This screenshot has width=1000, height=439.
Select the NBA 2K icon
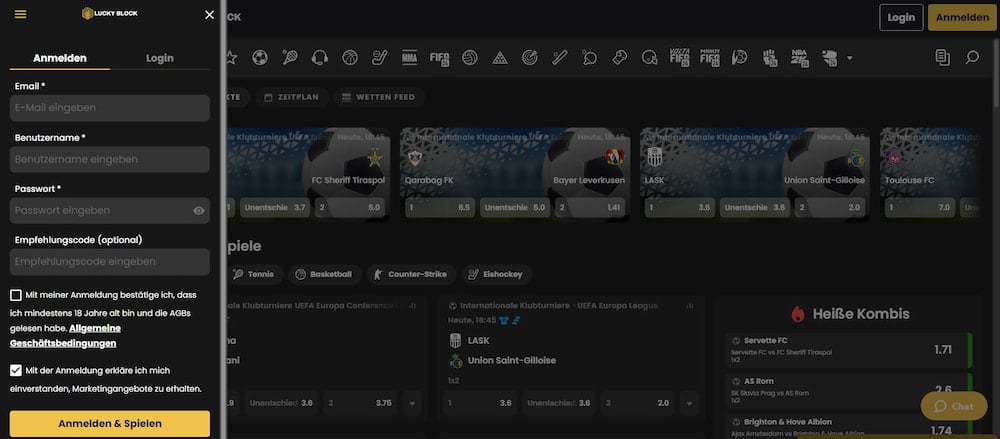click(x=800, y=58)
